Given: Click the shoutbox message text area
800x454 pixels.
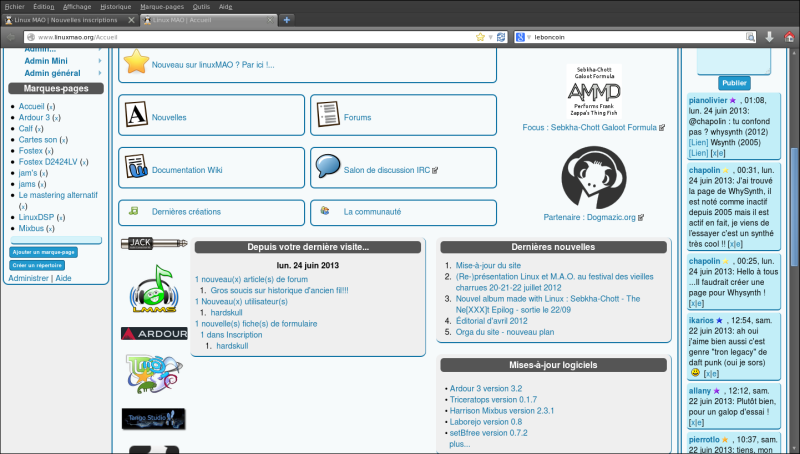Looking at the screenshot, I should pyautogui.click(x=734, y=61).
